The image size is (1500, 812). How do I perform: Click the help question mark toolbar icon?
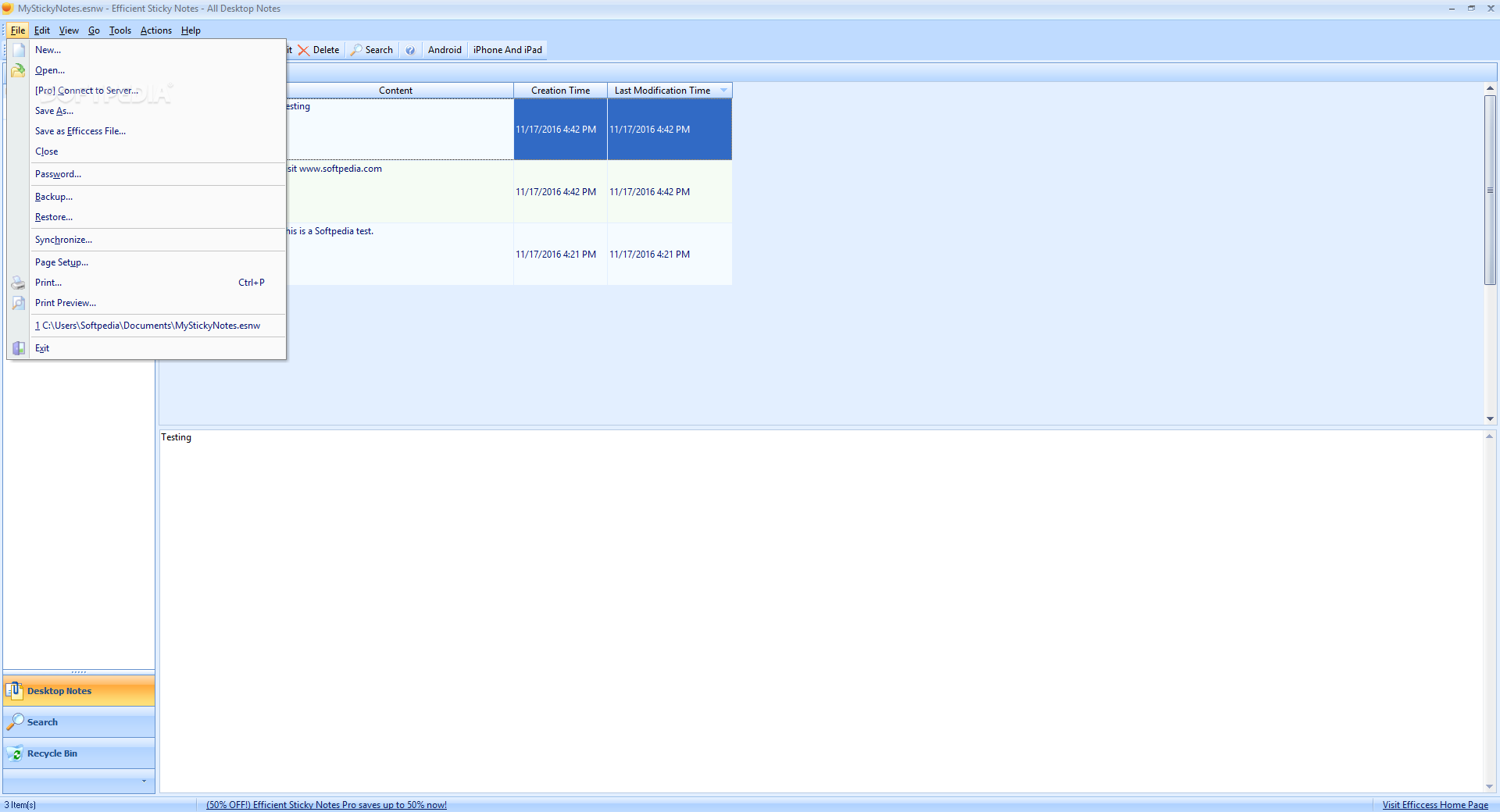pos(410,50)
